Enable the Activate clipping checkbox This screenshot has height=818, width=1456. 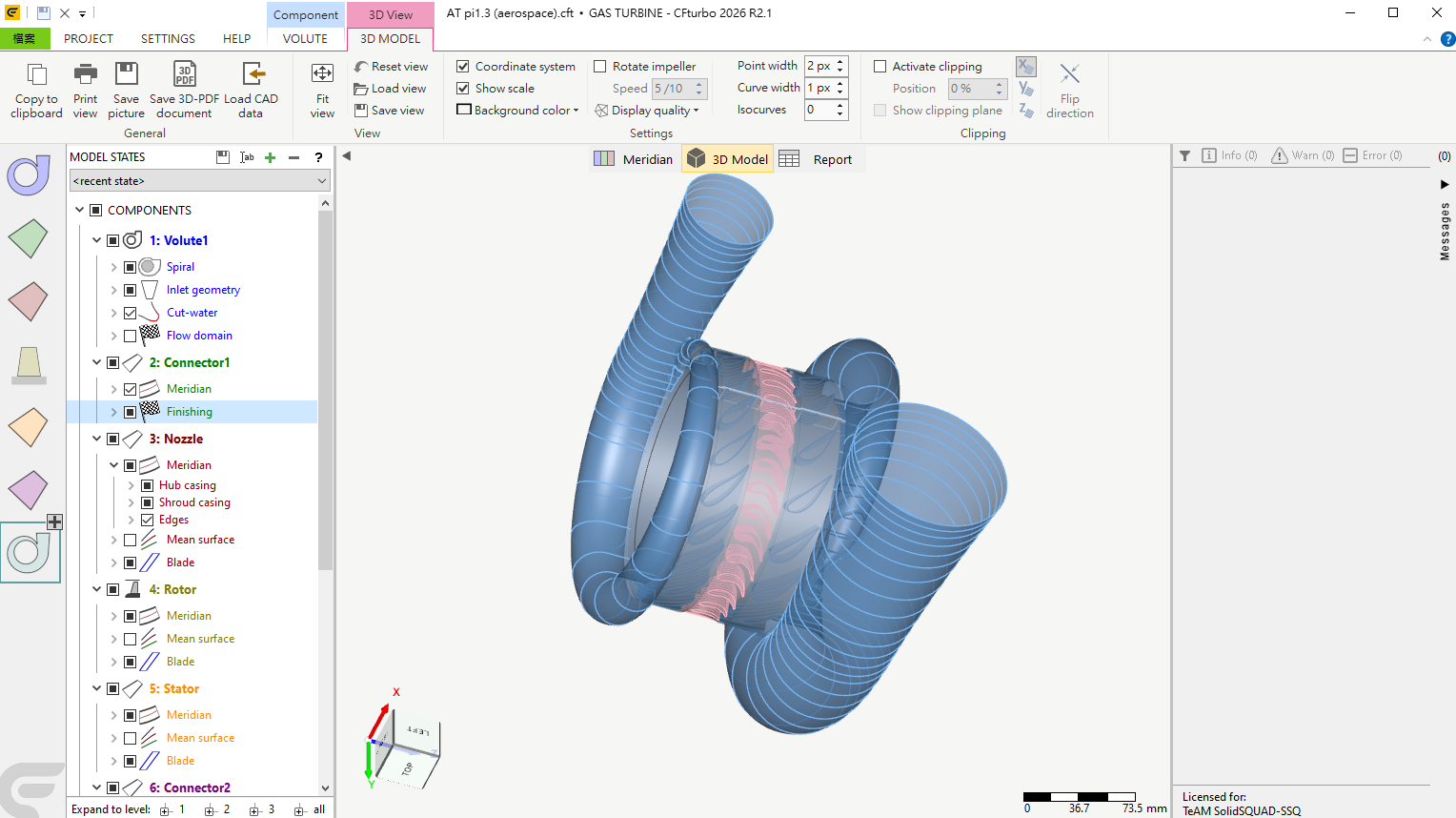point(880,66)
